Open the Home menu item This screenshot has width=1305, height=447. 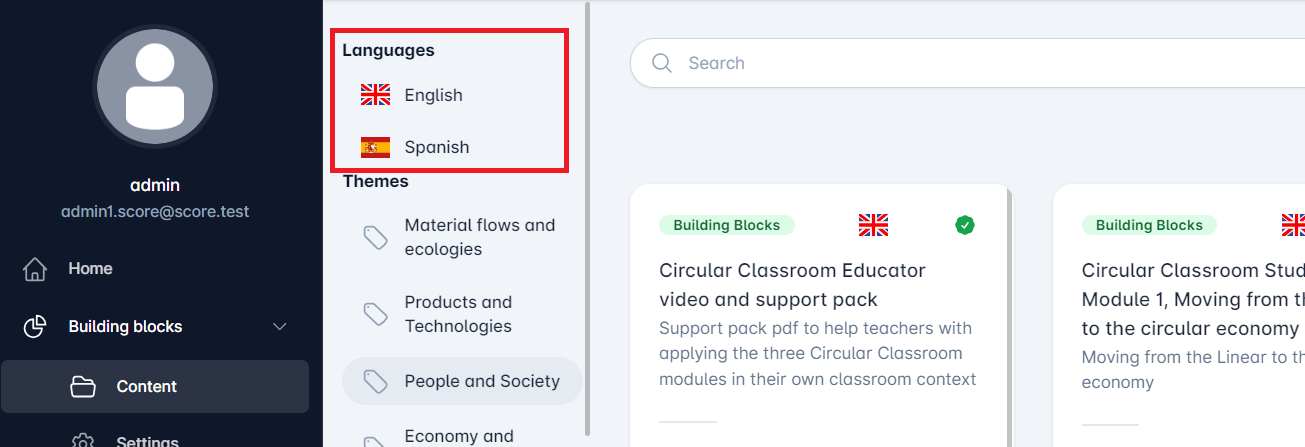click(x=90, y=269)
